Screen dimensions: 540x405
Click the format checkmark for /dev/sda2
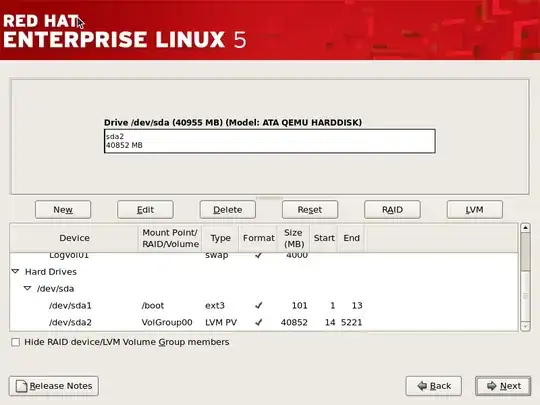click(x=259, y=322)
